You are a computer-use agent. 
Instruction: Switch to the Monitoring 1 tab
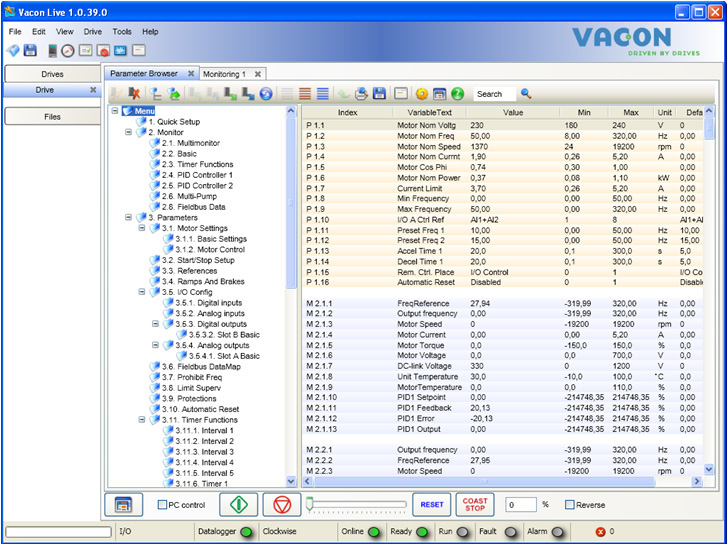pos(225,74)
